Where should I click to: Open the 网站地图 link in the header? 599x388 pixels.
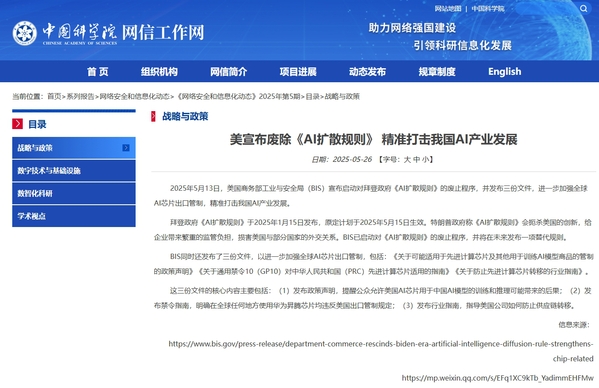[448, 8]
